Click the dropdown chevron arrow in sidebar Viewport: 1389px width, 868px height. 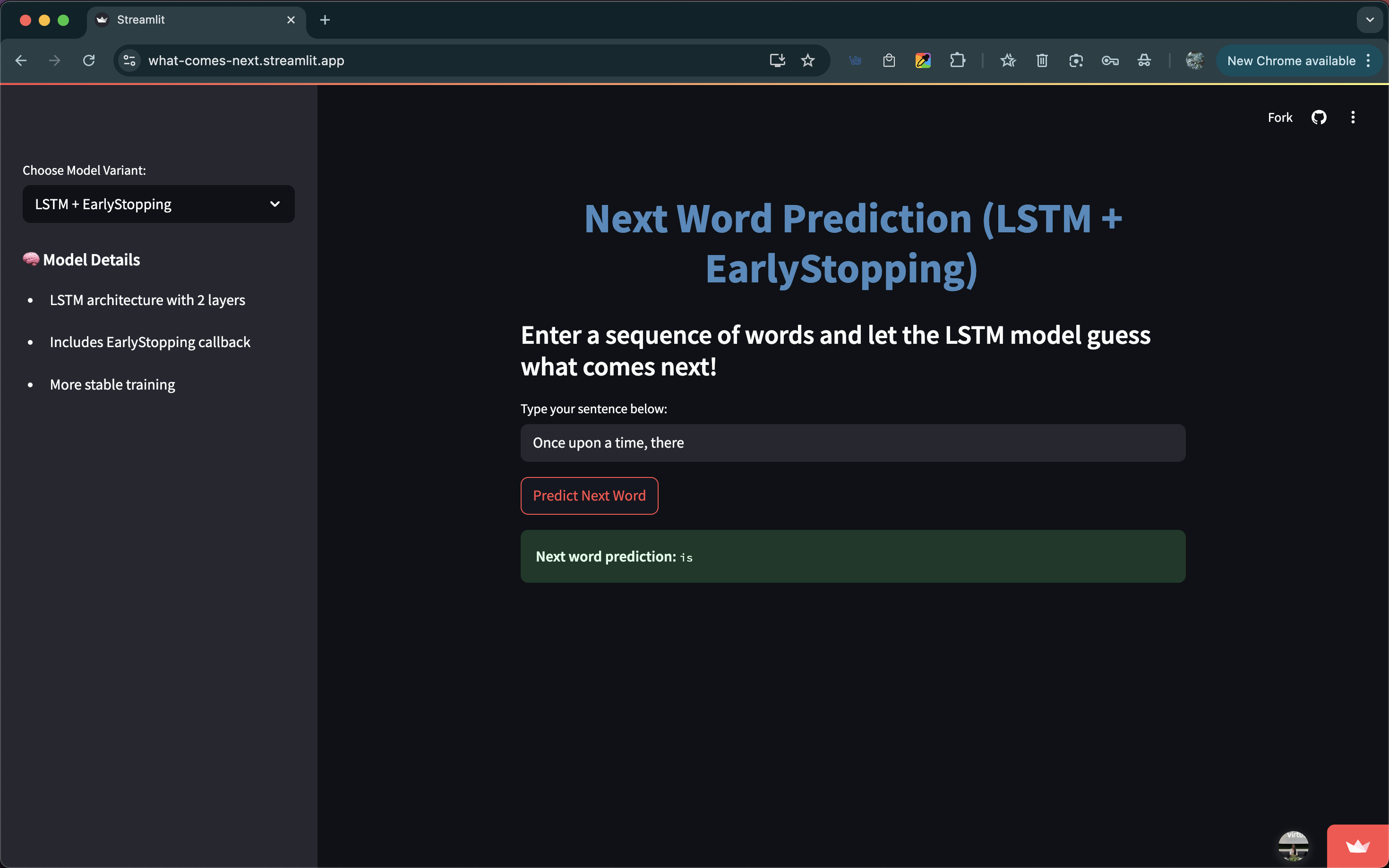click(275, 204)
